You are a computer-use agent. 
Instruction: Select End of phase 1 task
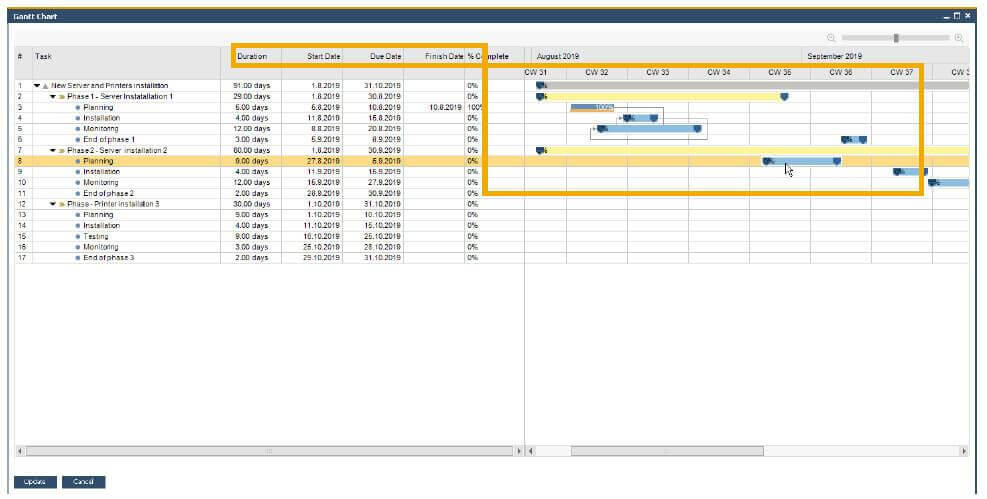(x=109, y=140)
